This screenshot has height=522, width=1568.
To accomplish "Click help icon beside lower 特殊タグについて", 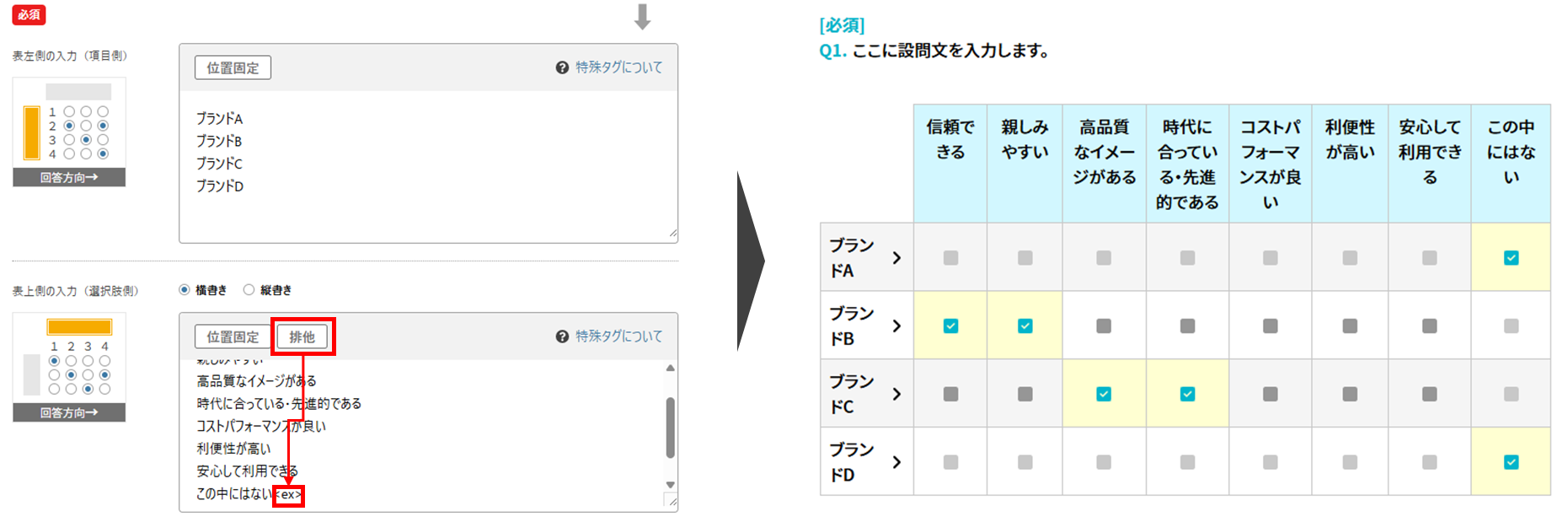I will 562,336.
